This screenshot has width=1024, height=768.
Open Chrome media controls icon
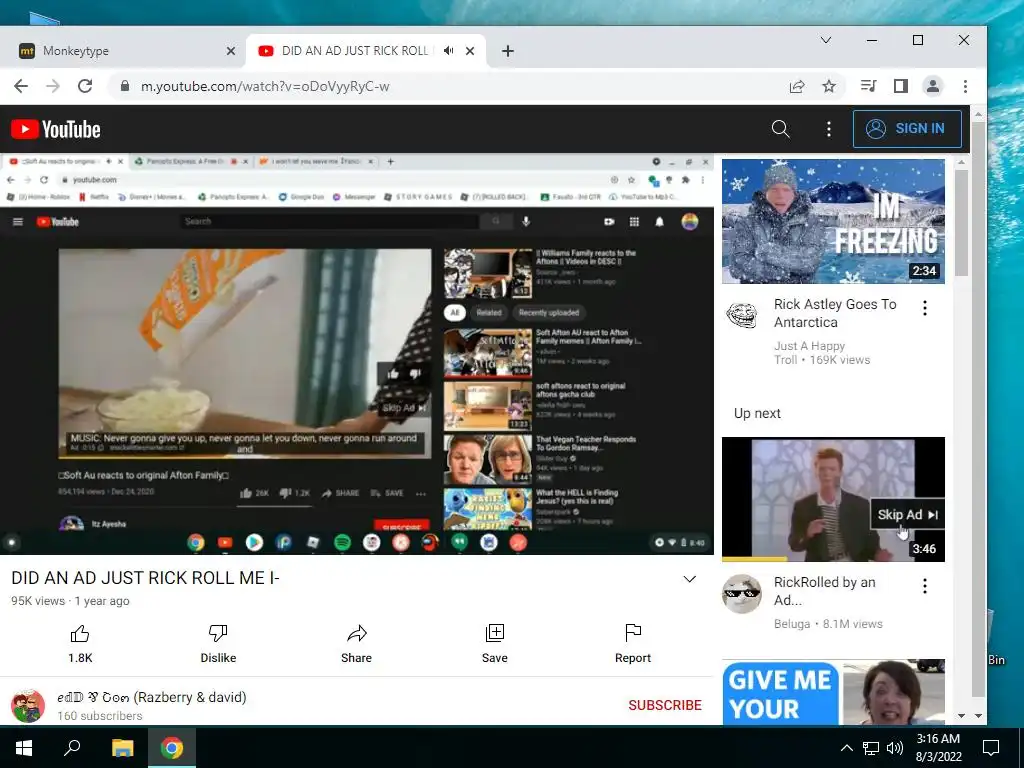click(x=869, y=86)
